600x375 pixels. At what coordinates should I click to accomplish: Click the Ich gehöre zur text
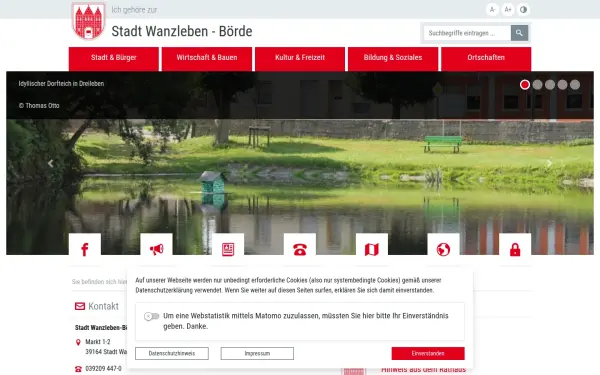[134, 10]
